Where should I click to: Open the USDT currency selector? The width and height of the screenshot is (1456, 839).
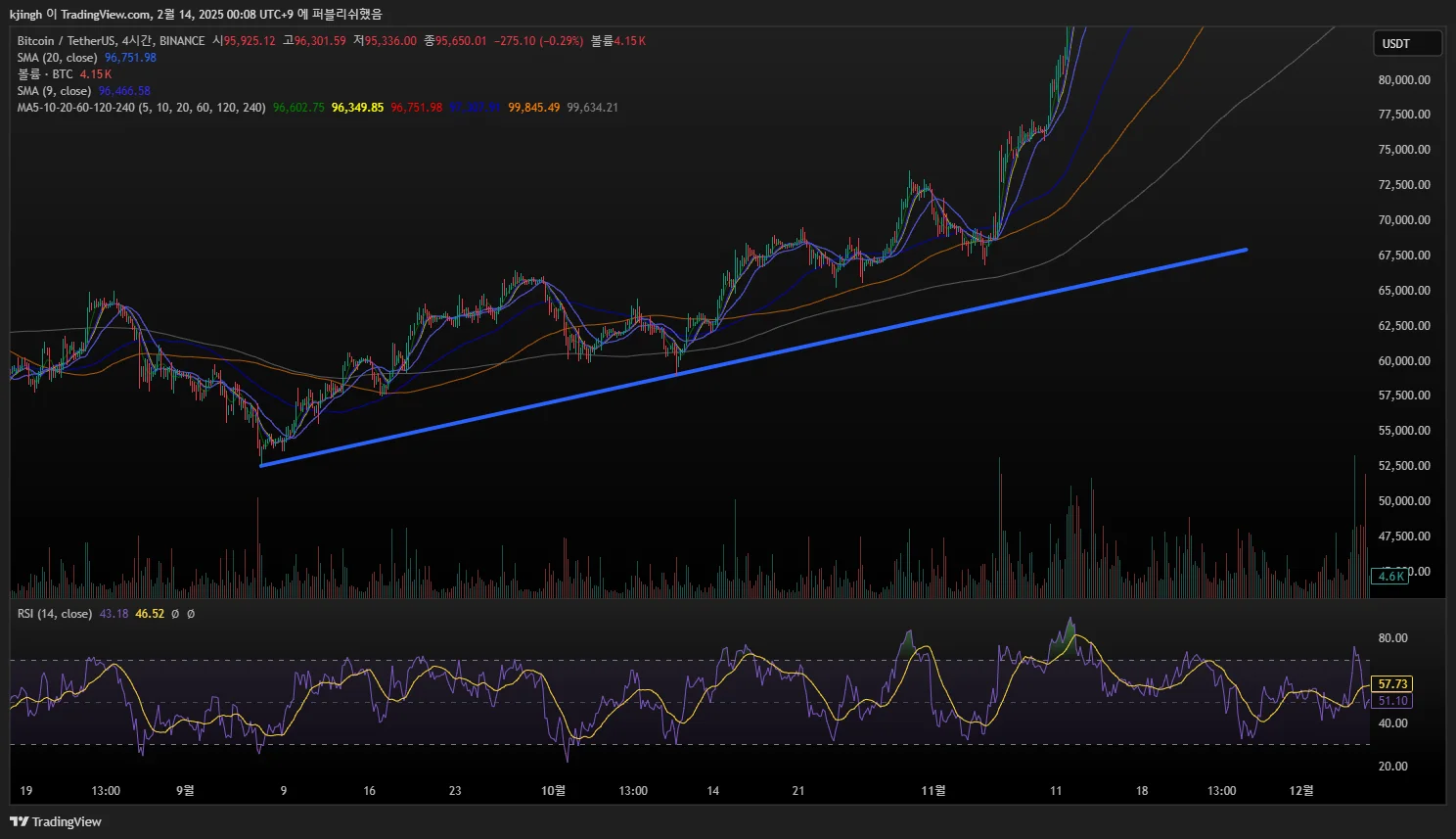point(1406,43)
